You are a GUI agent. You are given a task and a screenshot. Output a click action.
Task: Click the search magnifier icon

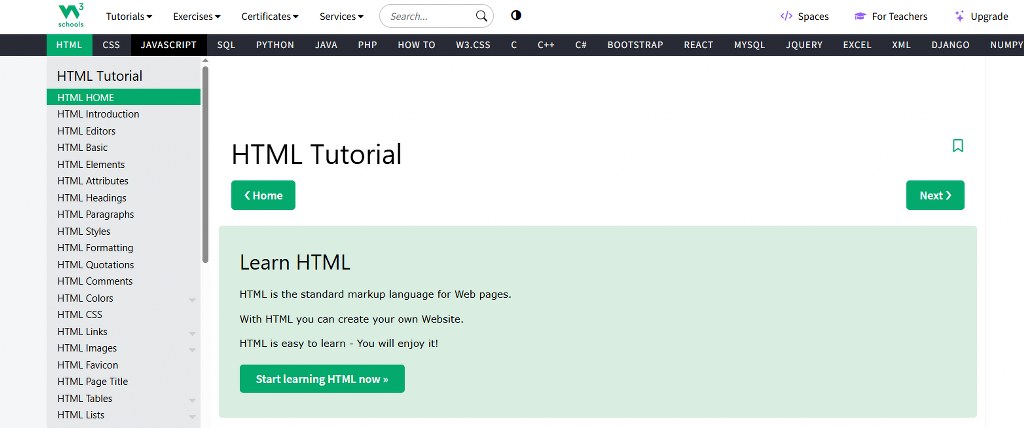pyautogui.click(x=481, y=16)
